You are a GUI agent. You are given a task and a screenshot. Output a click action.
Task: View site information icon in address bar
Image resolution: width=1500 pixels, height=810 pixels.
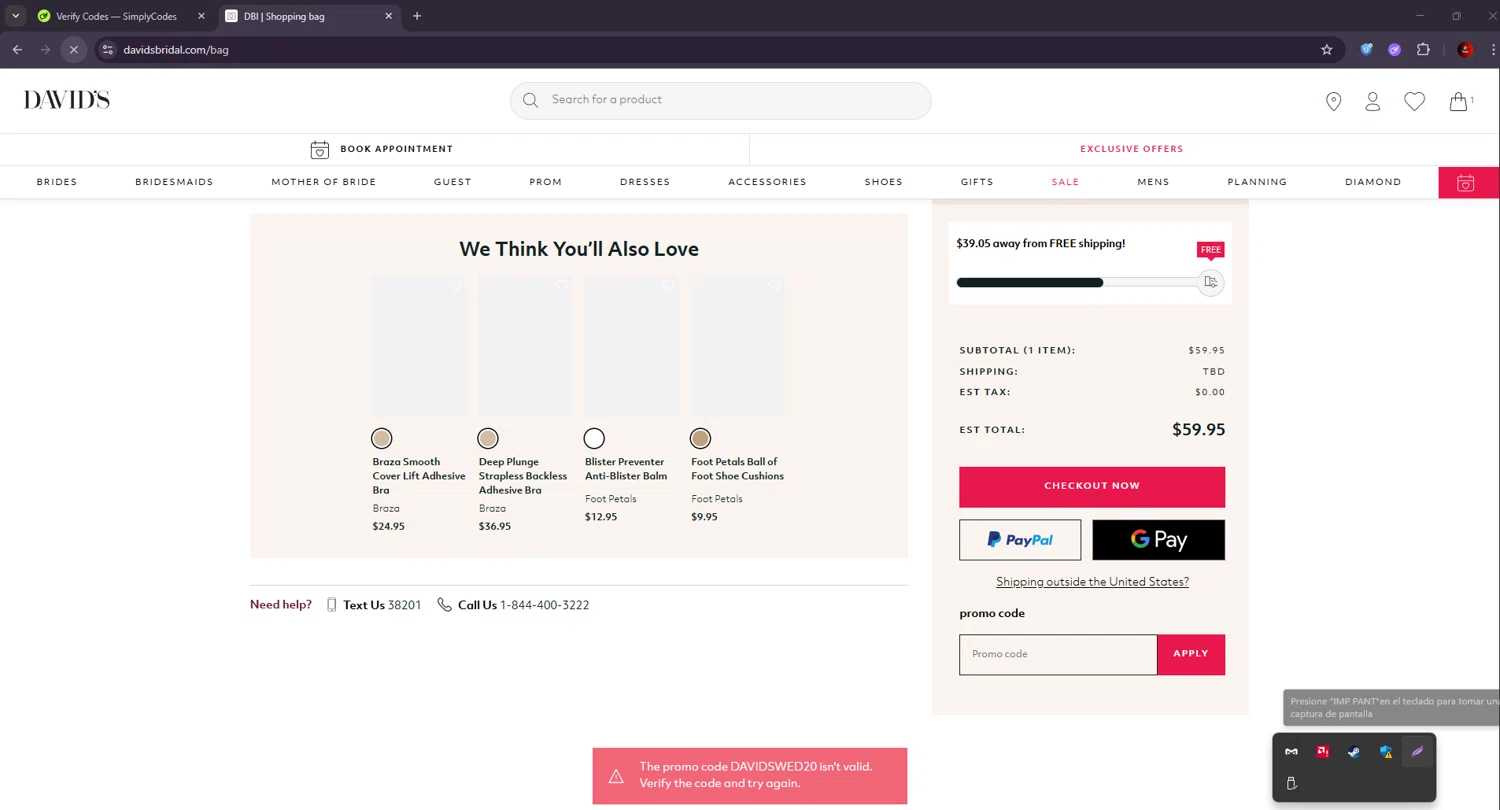click(108, 49)
